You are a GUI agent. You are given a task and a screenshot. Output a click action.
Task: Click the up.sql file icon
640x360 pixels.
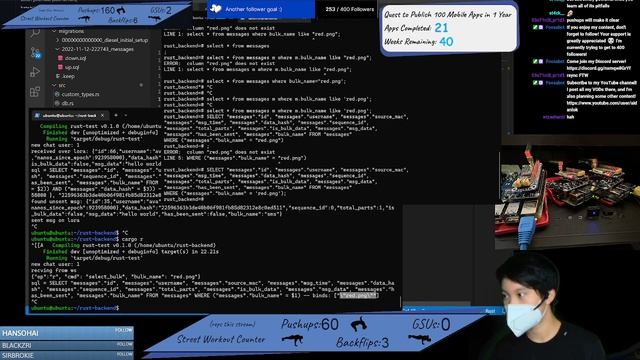pyautogui.click(x=60, y=67)
